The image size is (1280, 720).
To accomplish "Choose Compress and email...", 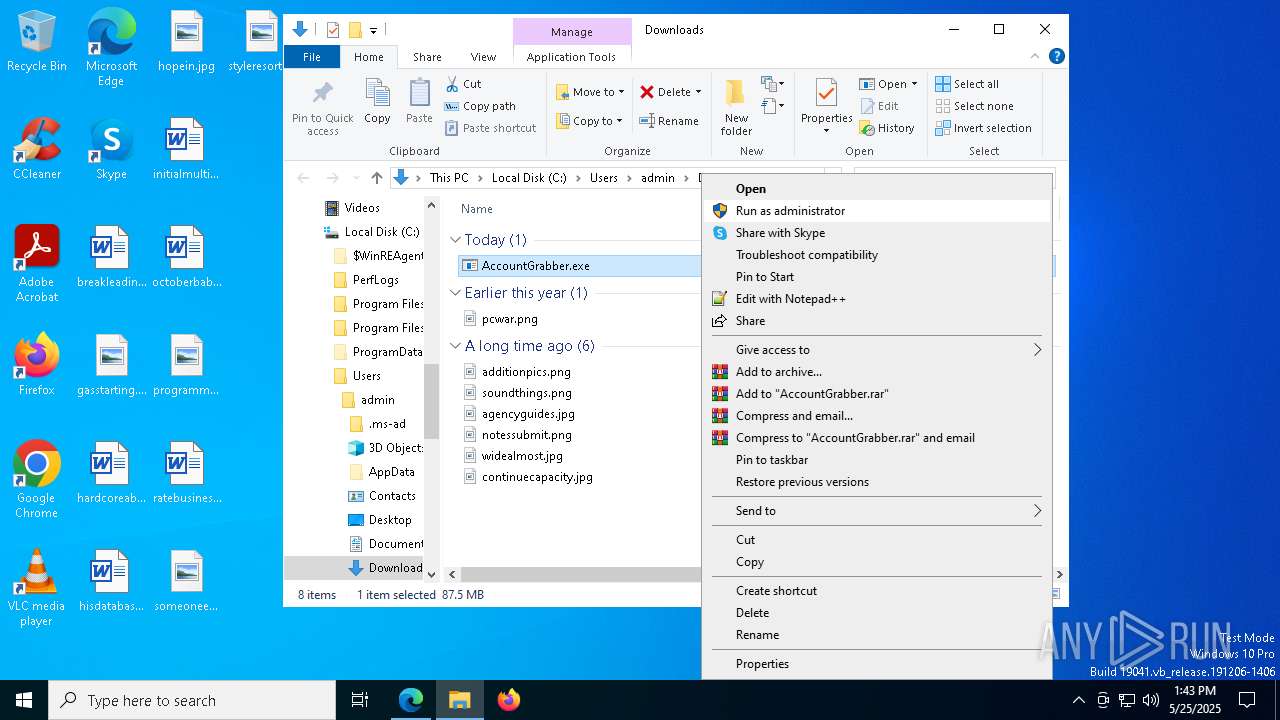I will click(x=876, y=416).
